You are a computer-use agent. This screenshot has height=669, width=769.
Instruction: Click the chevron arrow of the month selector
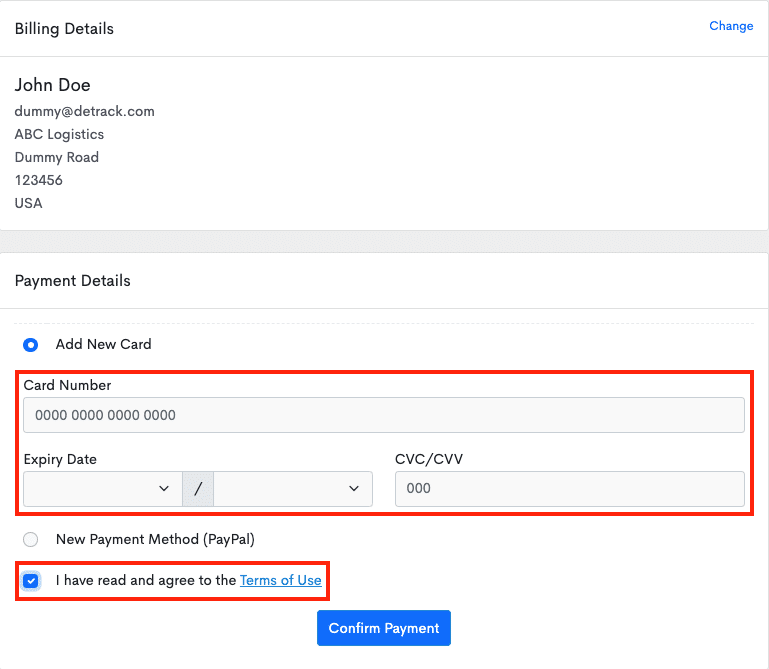point(164,489)
